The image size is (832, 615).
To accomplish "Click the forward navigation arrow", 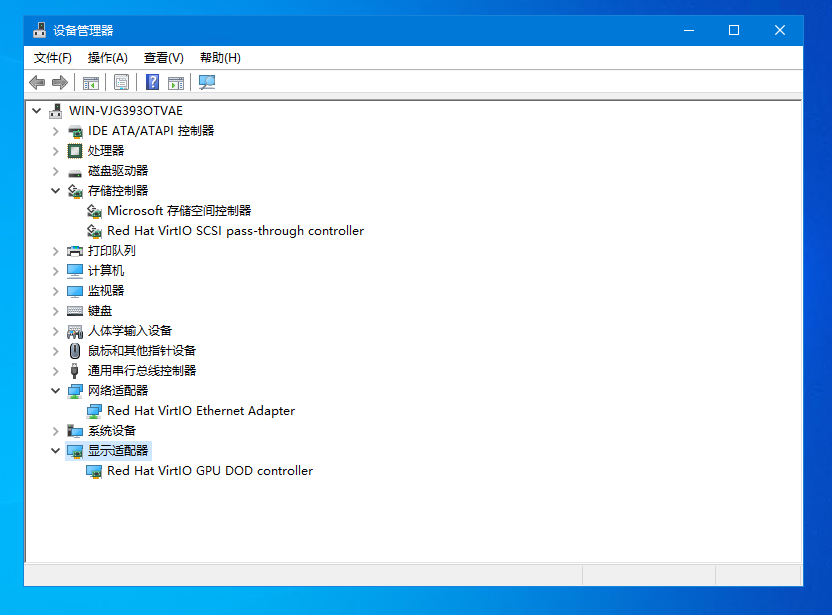I will click(x=60, y=82).
